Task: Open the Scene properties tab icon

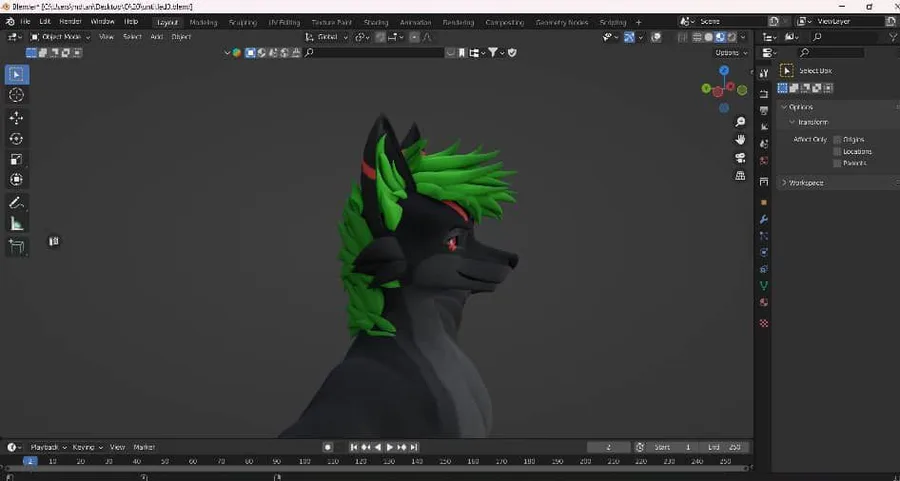Action: [763, 143]
